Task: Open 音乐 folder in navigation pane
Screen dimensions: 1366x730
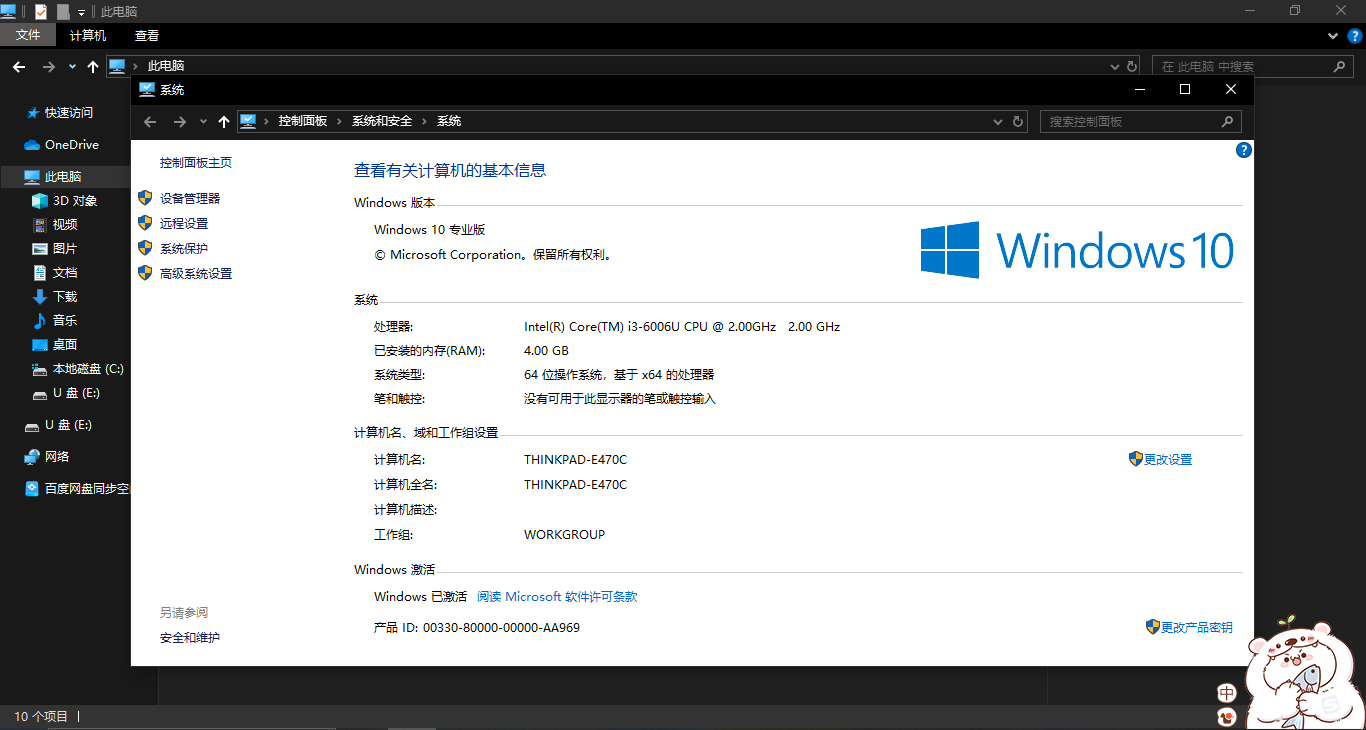Action: pos(55,321)
